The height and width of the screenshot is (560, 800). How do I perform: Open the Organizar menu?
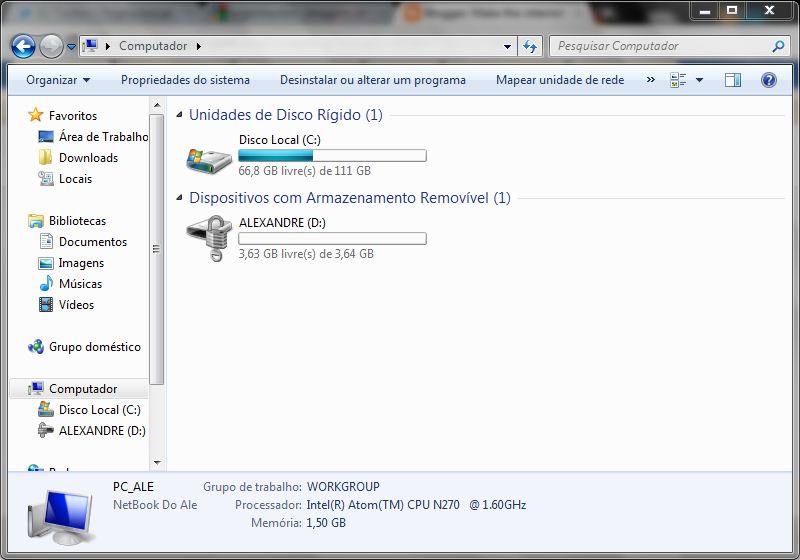[58, 80]
